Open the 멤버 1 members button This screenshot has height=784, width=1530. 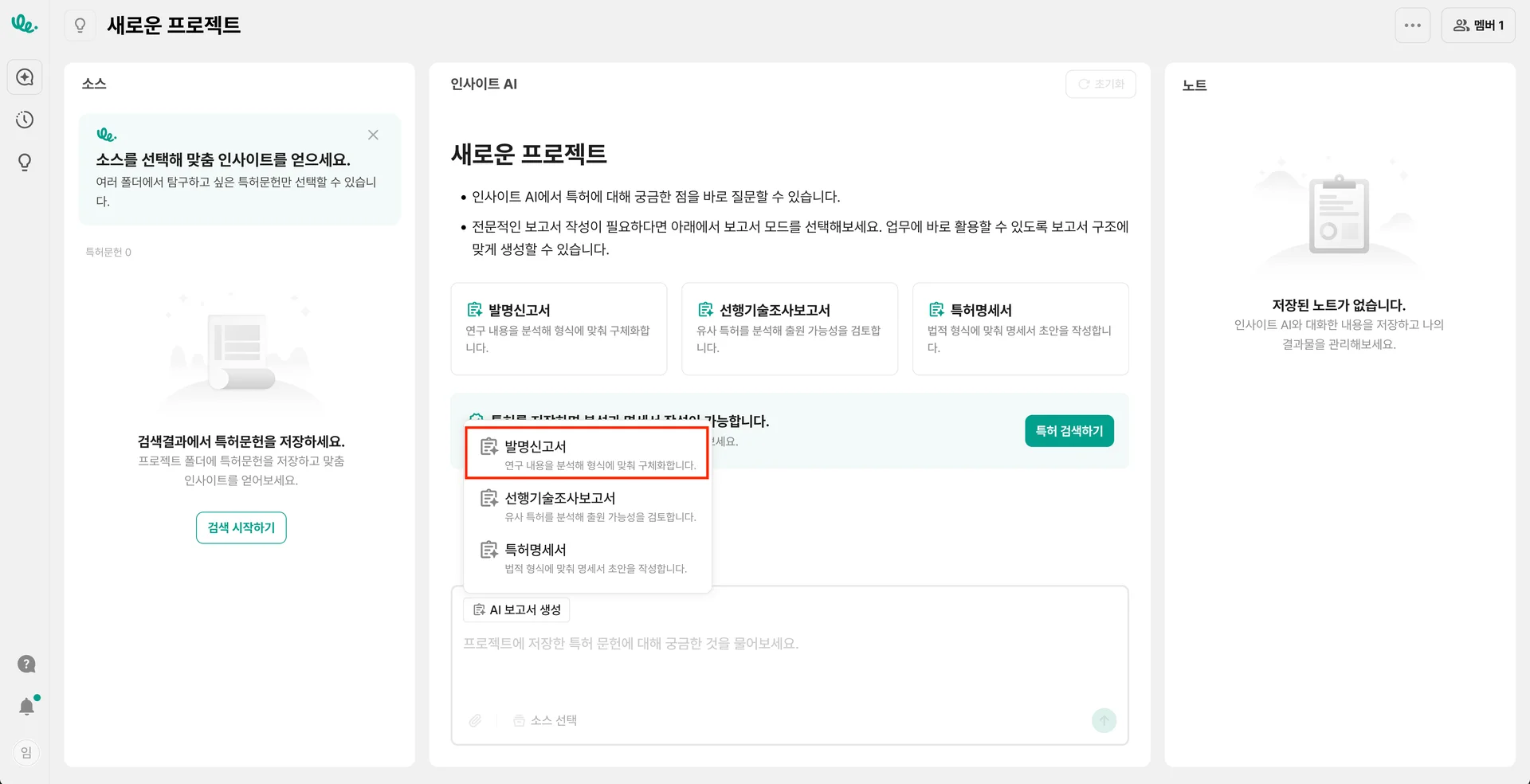coord(1477,25)
